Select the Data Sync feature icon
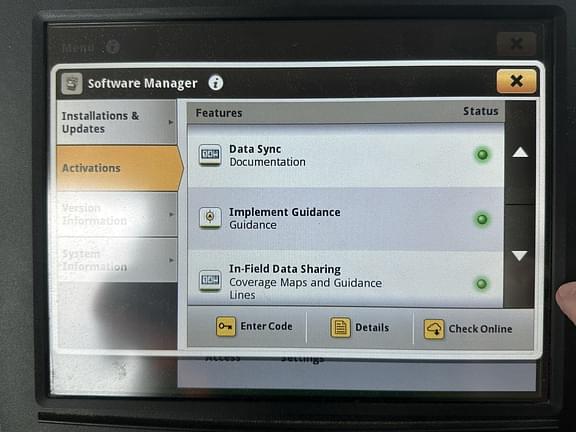 click(210, 155)
